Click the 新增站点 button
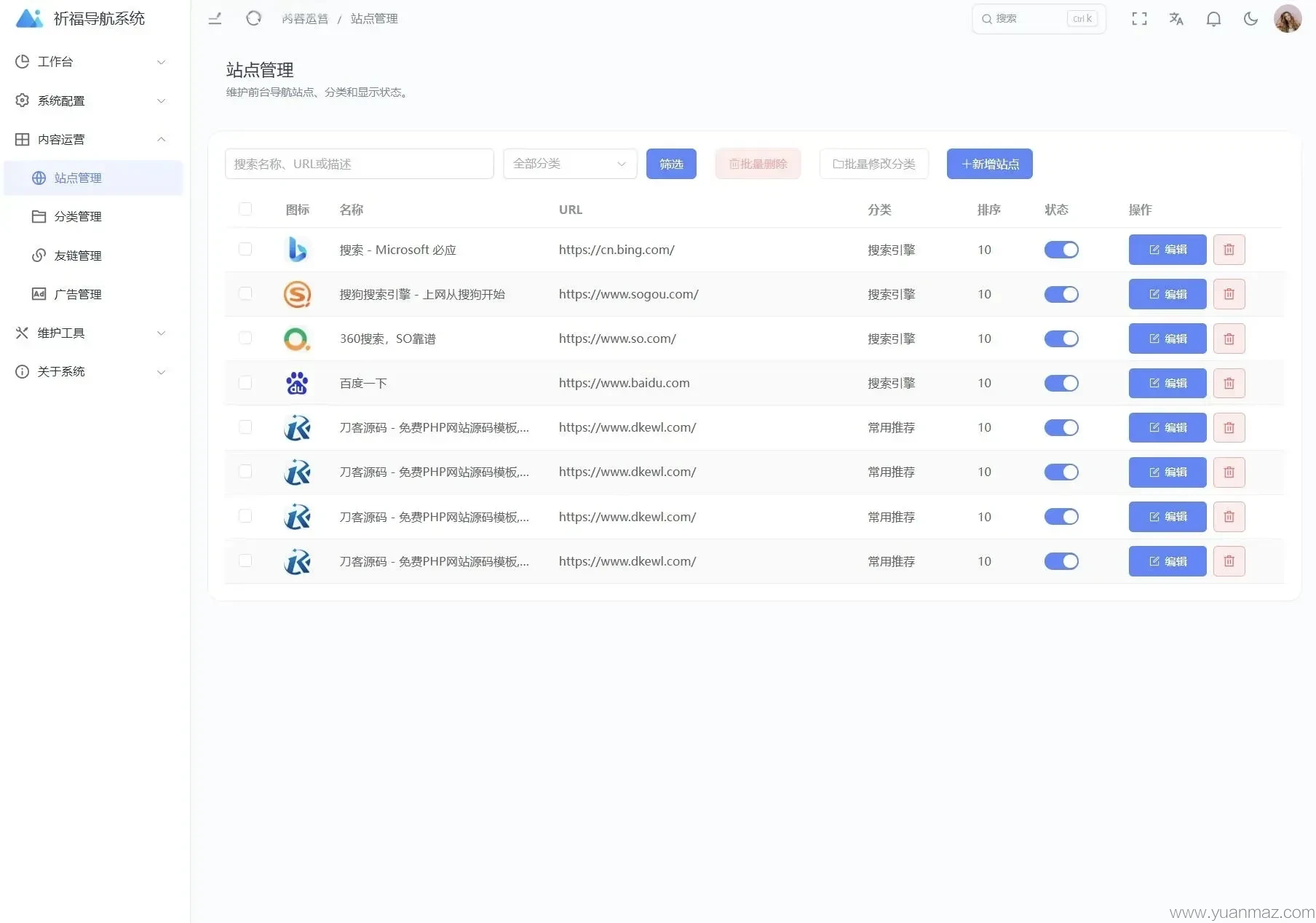Screen dimensions: 1316x923 point(989,164)
